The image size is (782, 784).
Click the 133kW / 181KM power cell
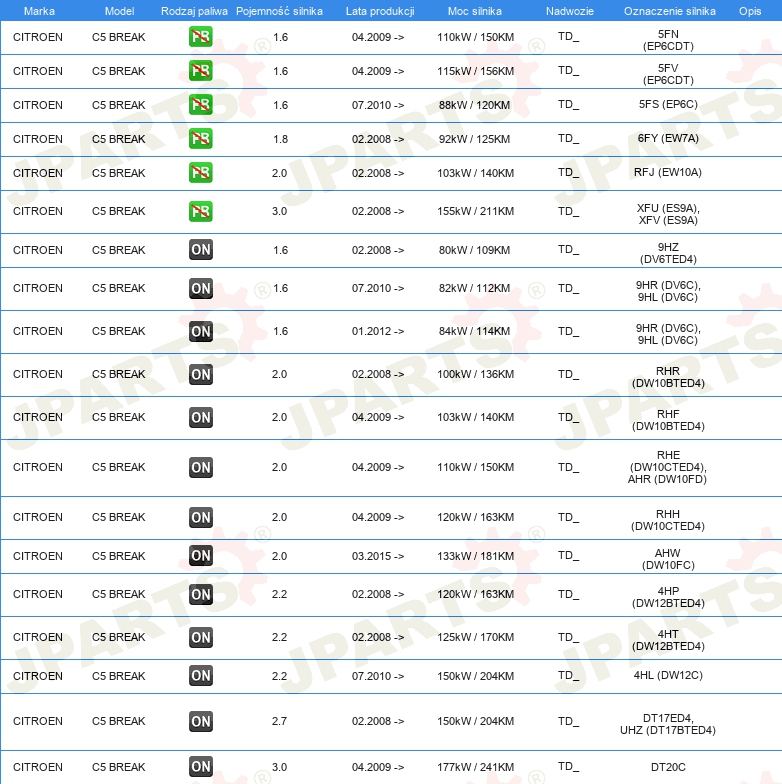click(x=476, y=556)
